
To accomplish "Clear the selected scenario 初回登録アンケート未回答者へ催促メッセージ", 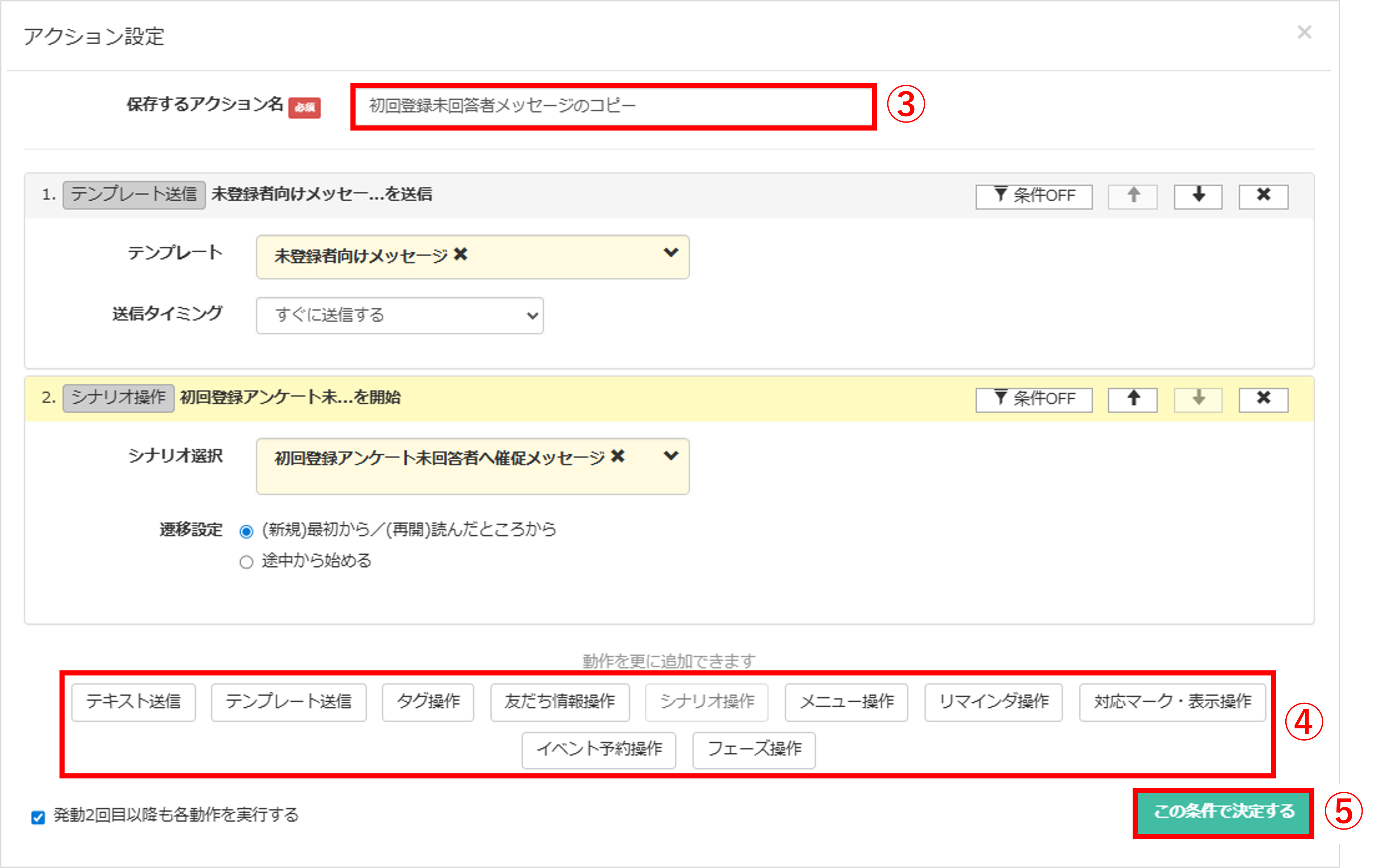I will (x=617, y=457).
